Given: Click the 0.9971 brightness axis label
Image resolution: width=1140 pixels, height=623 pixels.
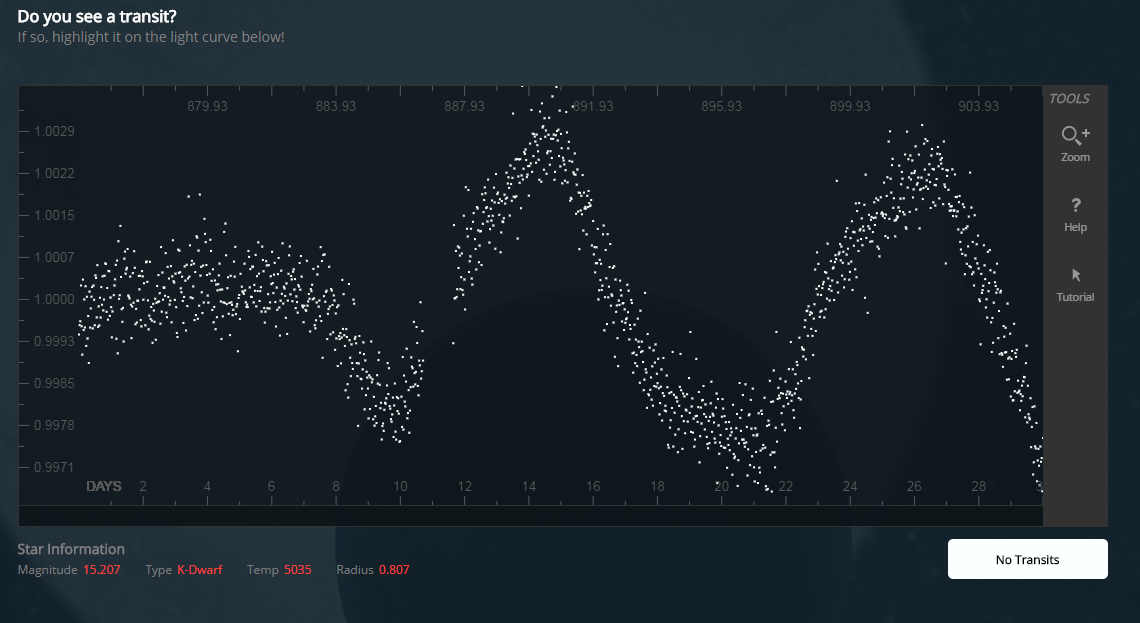Looking at the screenshot, I should [x=55, y=467].
